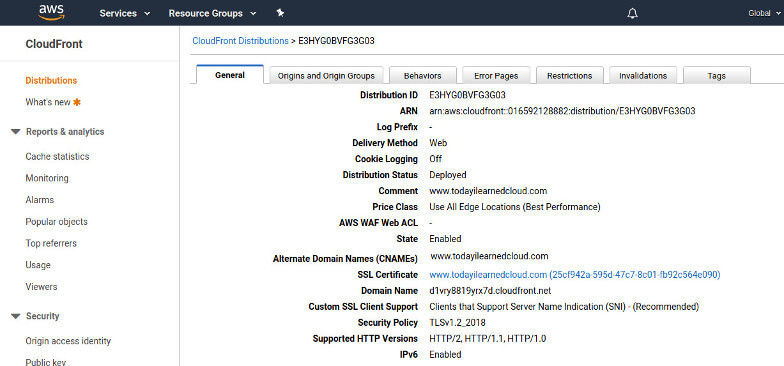Open Origin access identity page
Viewport: 784px width, 366px height.
pos(68,341)
